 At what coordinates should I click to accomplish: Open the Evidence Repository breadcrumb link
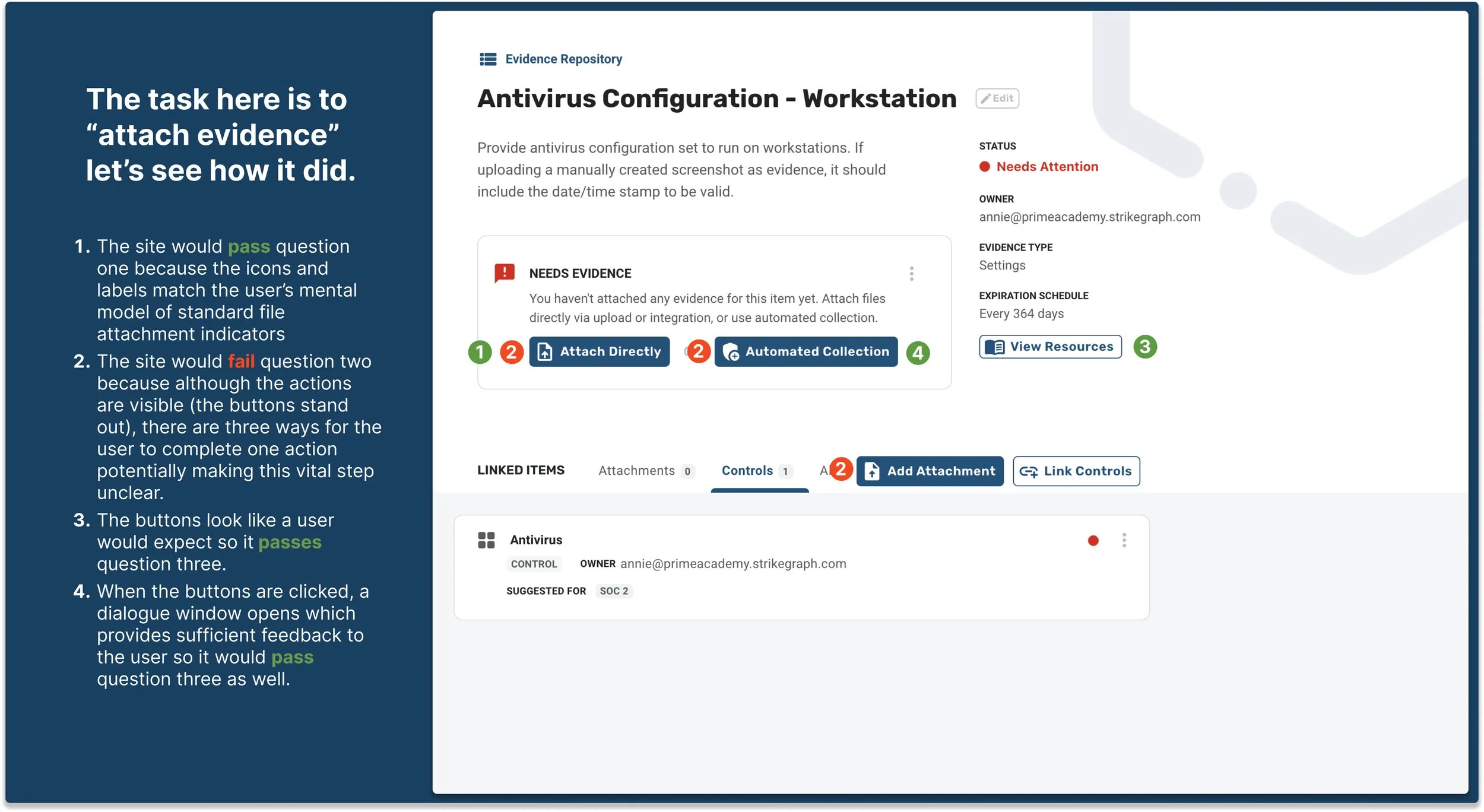pos(563,59)
